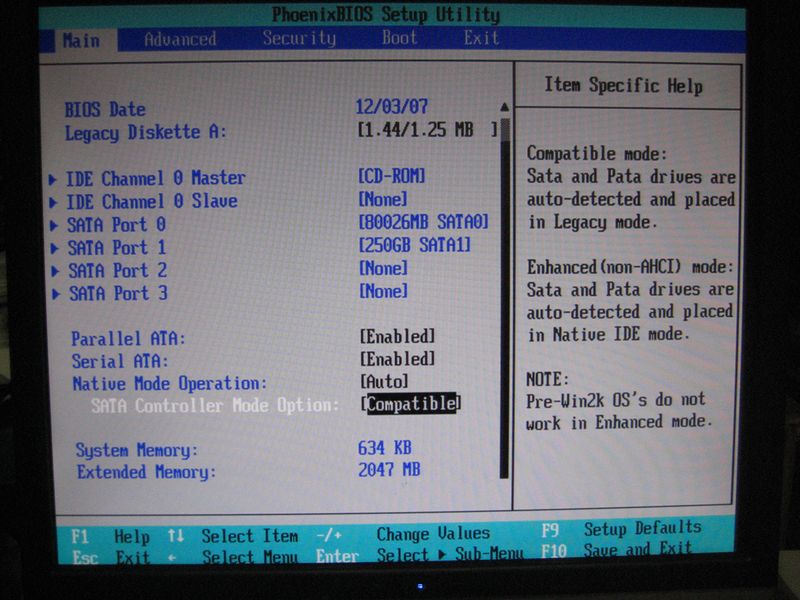Click the Parallel ATA label
800x600 pixels.
(x=128, y=339)
